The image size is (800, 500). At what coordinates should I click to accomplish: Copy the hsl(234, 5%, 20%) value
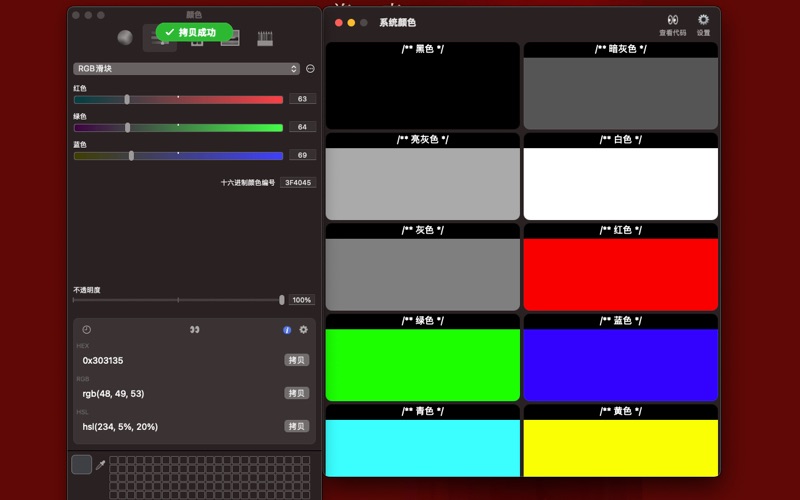[x=297, y=426]
